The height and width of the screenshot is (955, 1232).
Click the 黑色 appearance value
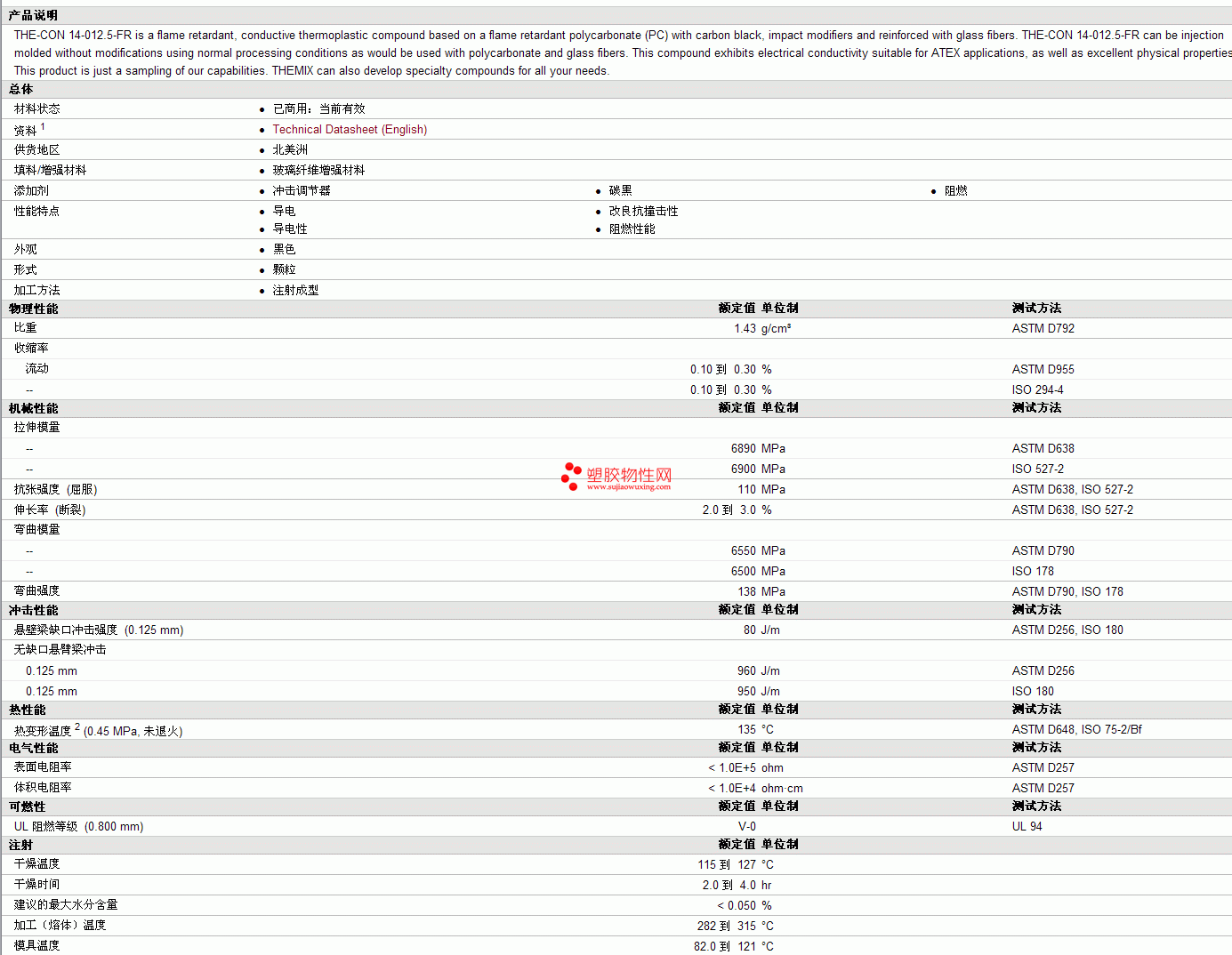click(285, 250)
